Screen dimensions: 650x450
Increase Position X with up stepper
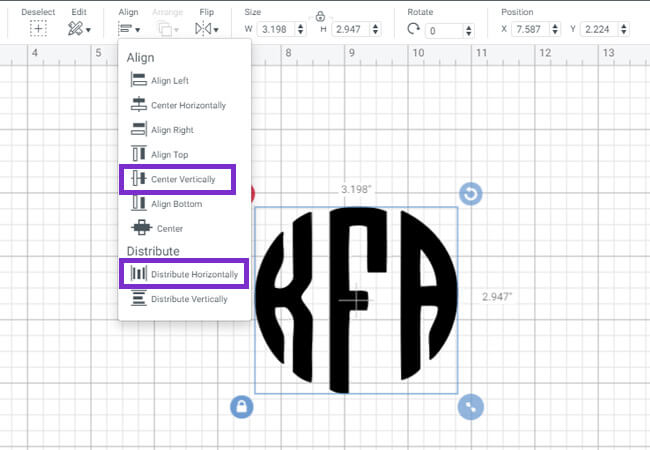pos(555,26)
